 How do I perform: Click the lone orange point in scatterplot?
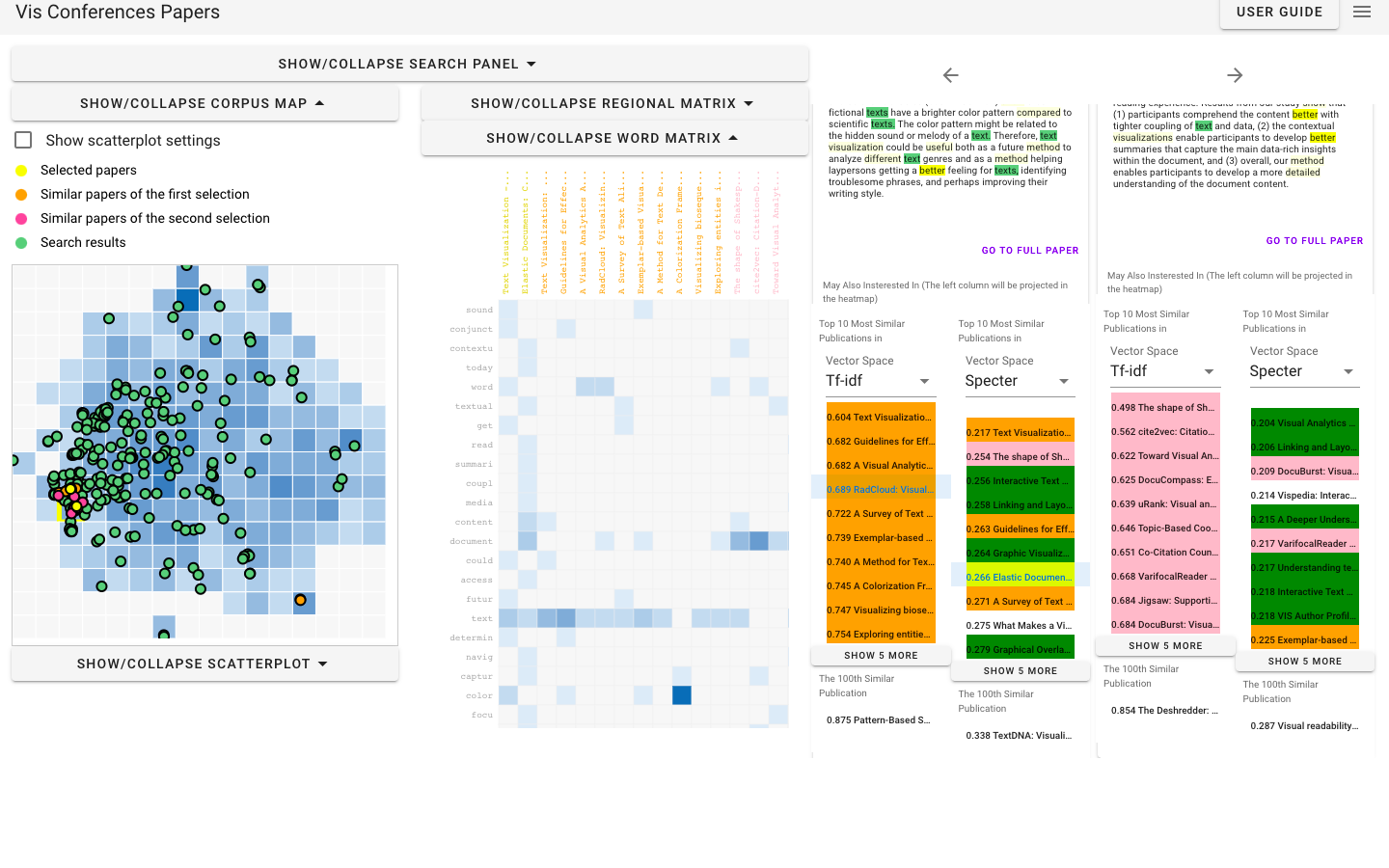tap(300, 600)
